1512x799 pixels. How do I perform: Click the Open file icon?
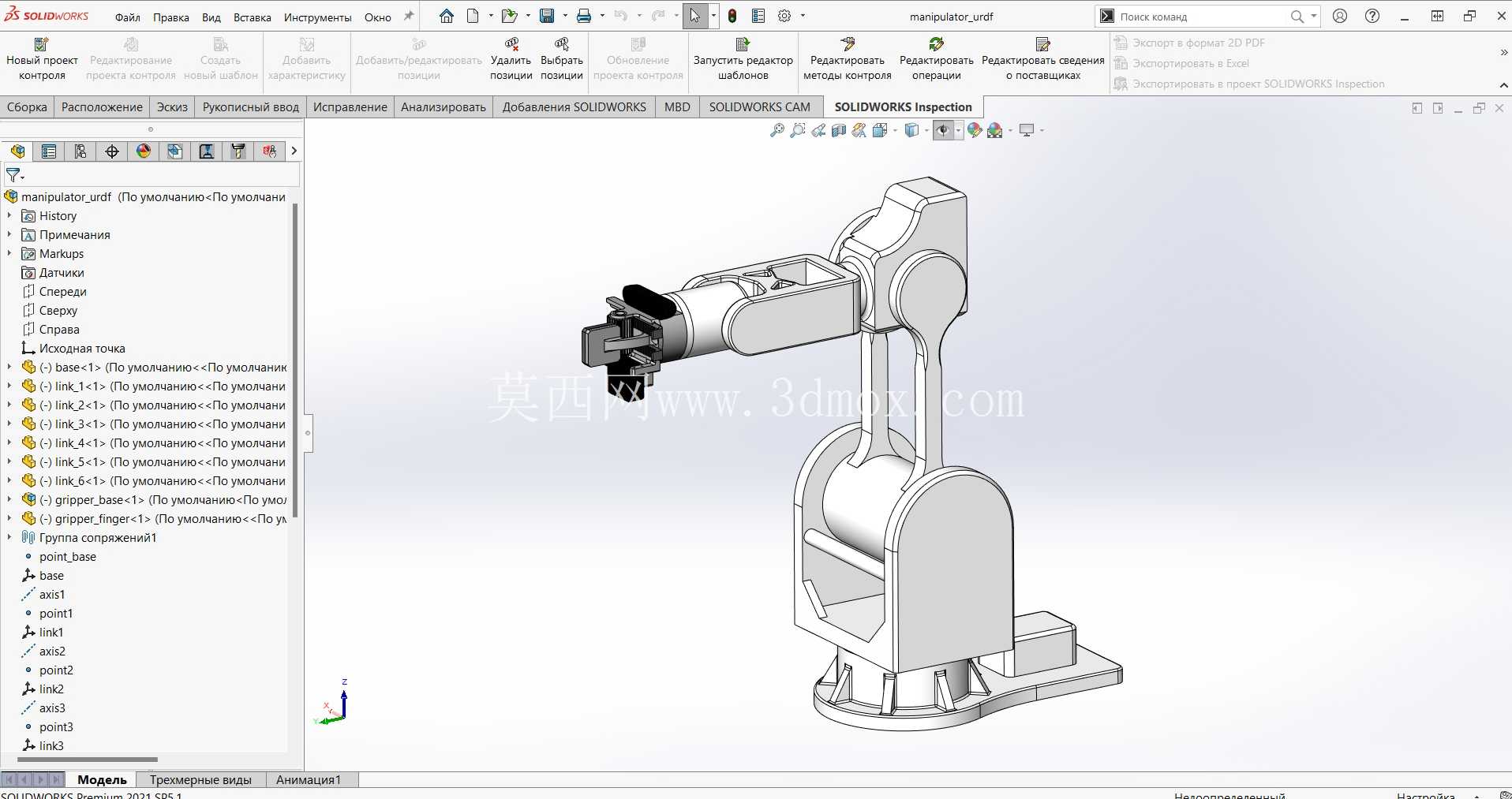pos(509,16)
